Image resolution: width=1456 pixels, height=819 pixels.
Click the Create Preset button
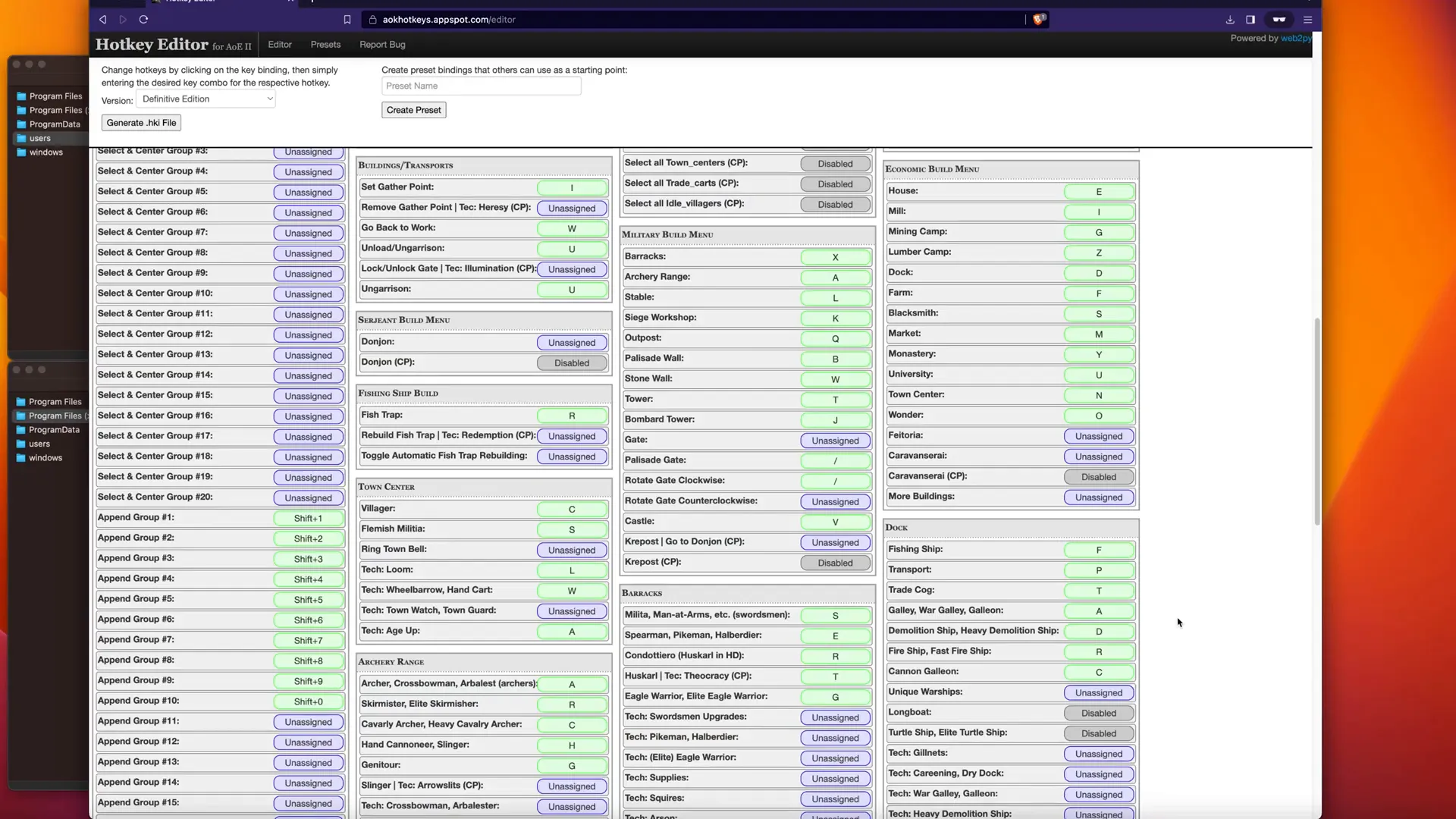(413, 110)
